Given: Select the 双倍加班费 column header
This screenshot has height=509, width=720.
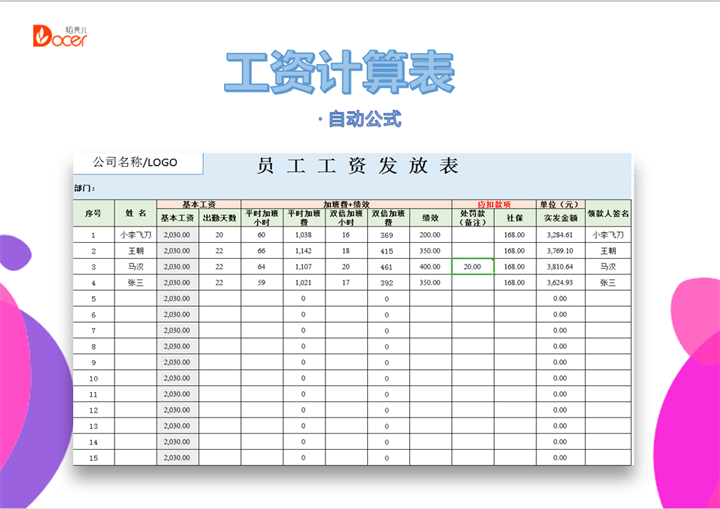Looking at the screenshot, I should tap(388, 218).
